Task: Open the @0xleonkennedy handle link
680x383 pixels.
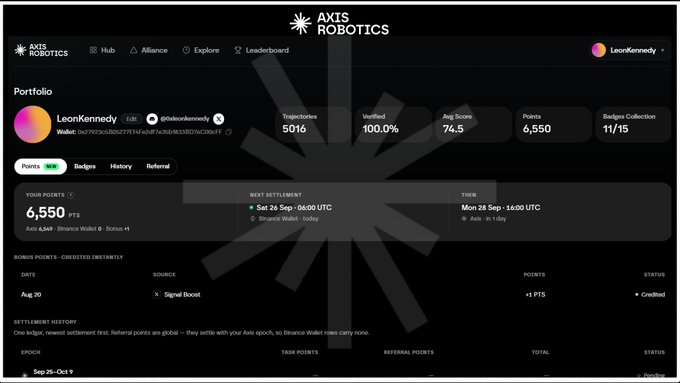Action: [185, 119]
